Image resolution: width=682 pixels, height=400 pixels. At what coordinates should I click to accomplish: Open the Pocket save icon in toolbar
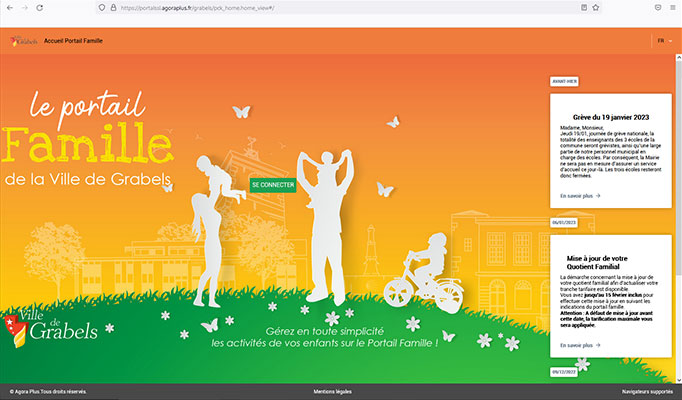[x=658, y=7]
